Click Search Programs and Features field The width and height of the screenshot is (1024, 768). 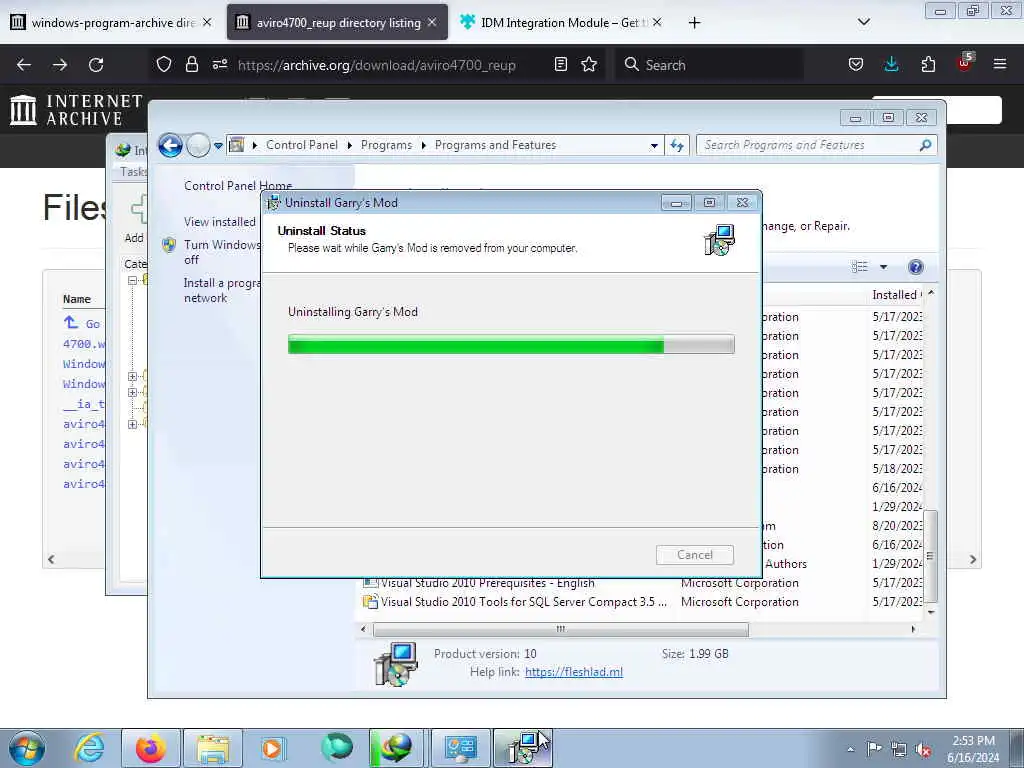[808, 145]
